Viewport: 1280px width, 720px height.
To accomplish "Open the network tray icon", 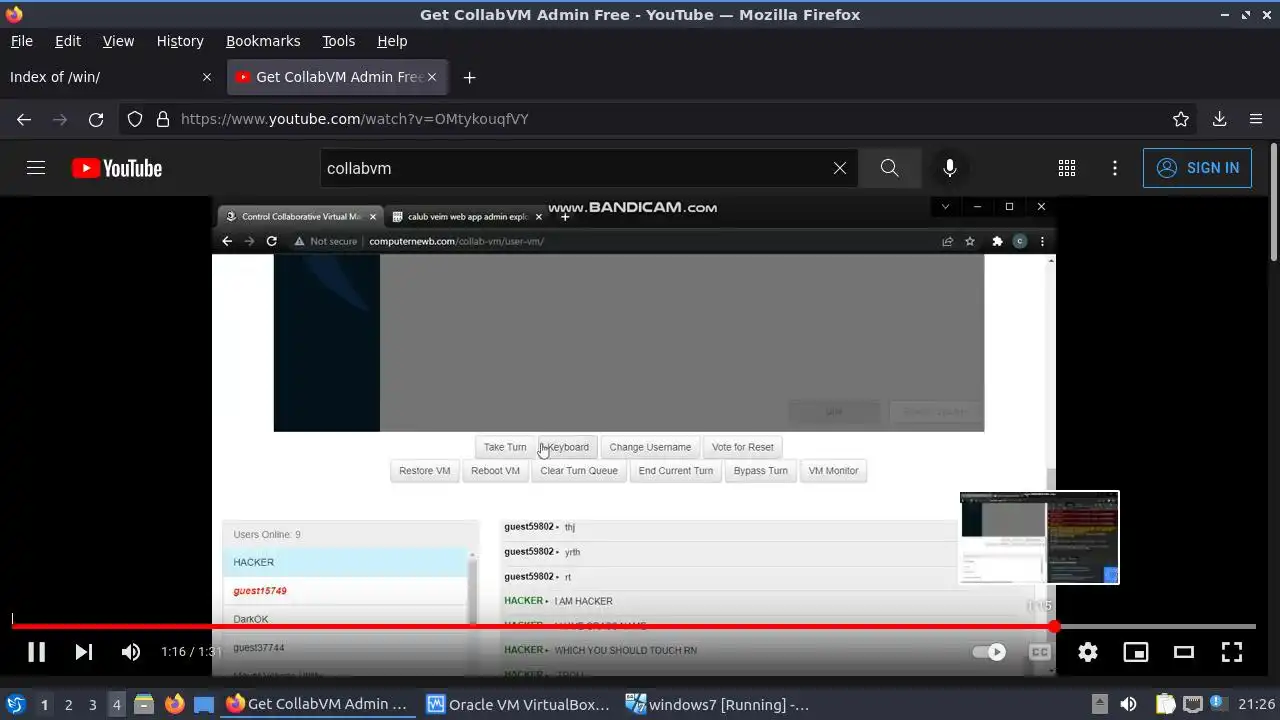I will pos(1192,704).
